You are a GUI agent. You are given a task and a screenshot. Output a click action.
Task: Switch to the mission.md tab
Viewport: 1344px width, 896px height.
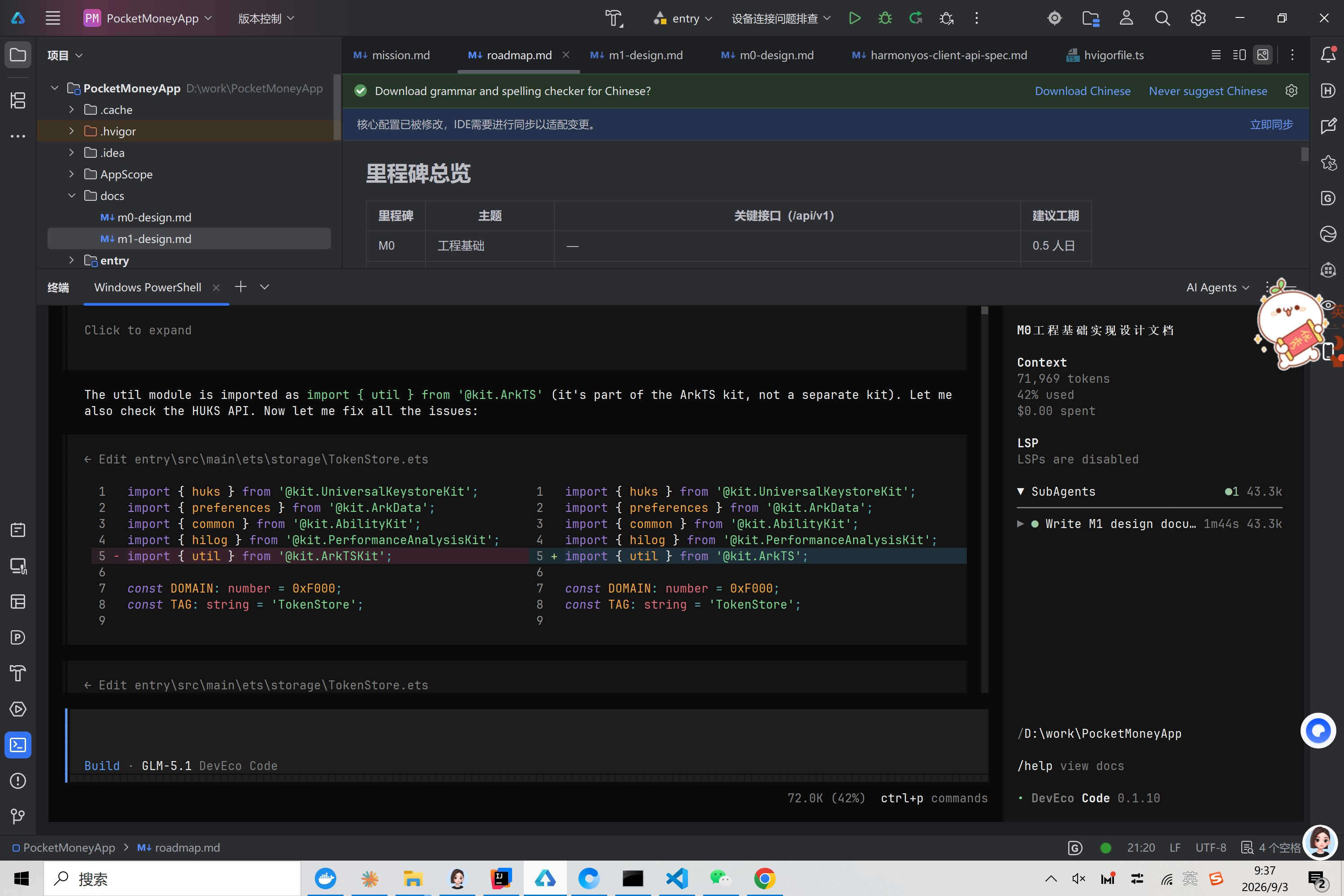coord(391,55)
